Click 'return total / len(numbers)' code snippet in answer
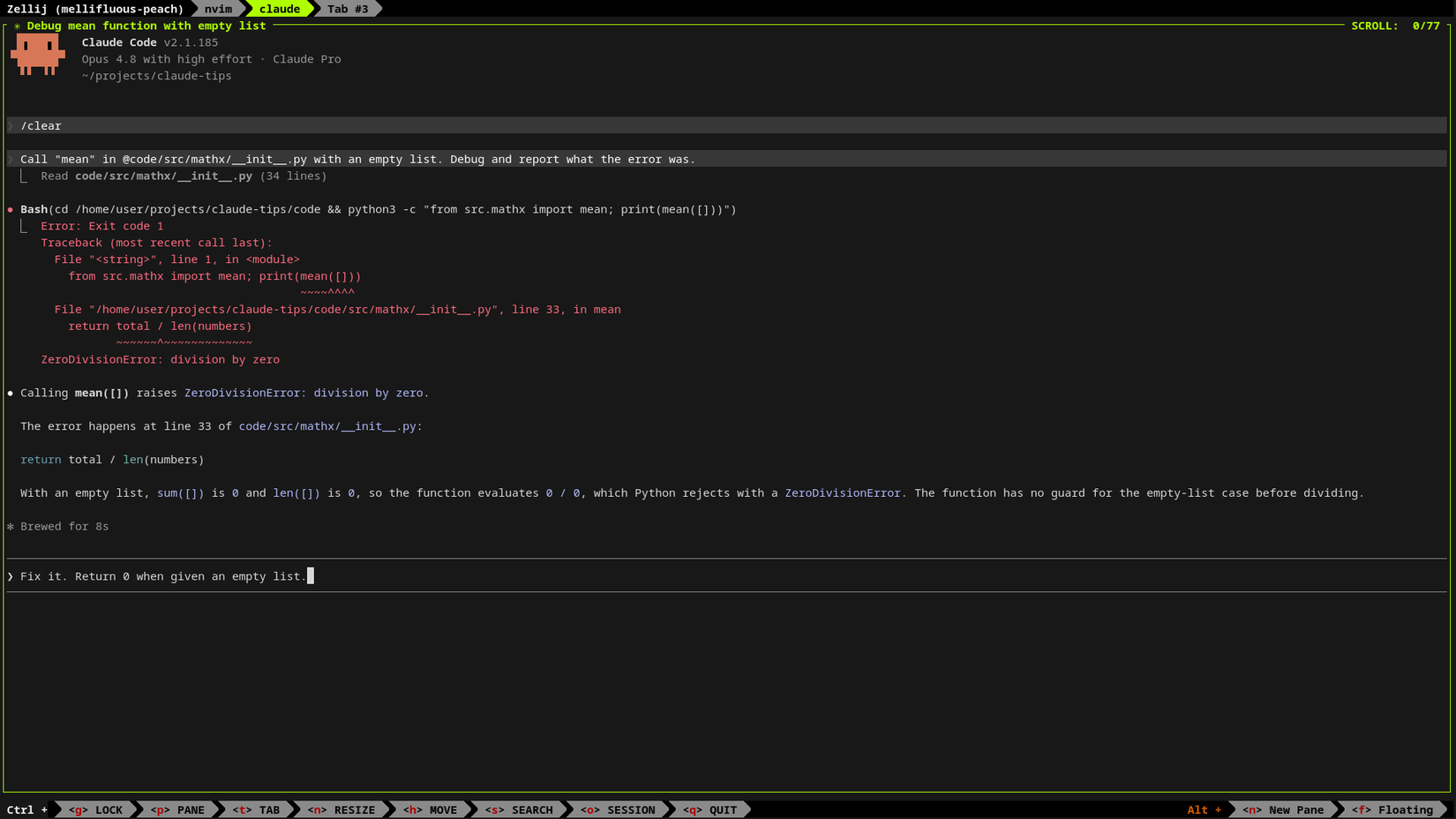 [112, 460]
